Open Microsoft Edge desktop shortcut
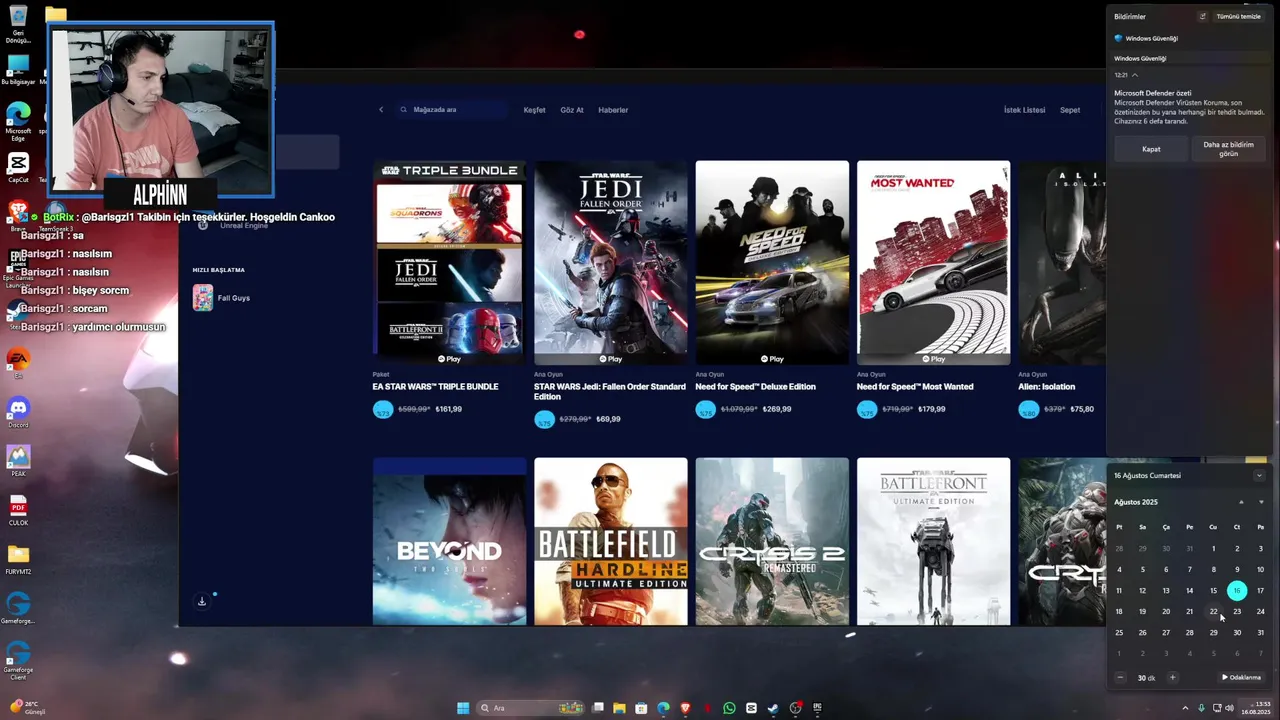This screenshot has height=720, width=1280. coord(18,120)
